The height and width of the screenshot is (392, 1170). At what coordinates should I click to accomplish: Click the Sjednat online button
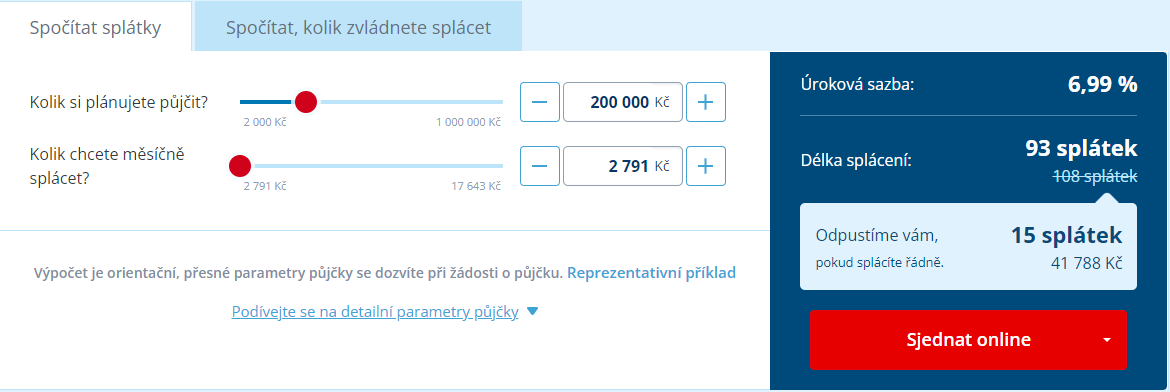click(x=968, y=340)
